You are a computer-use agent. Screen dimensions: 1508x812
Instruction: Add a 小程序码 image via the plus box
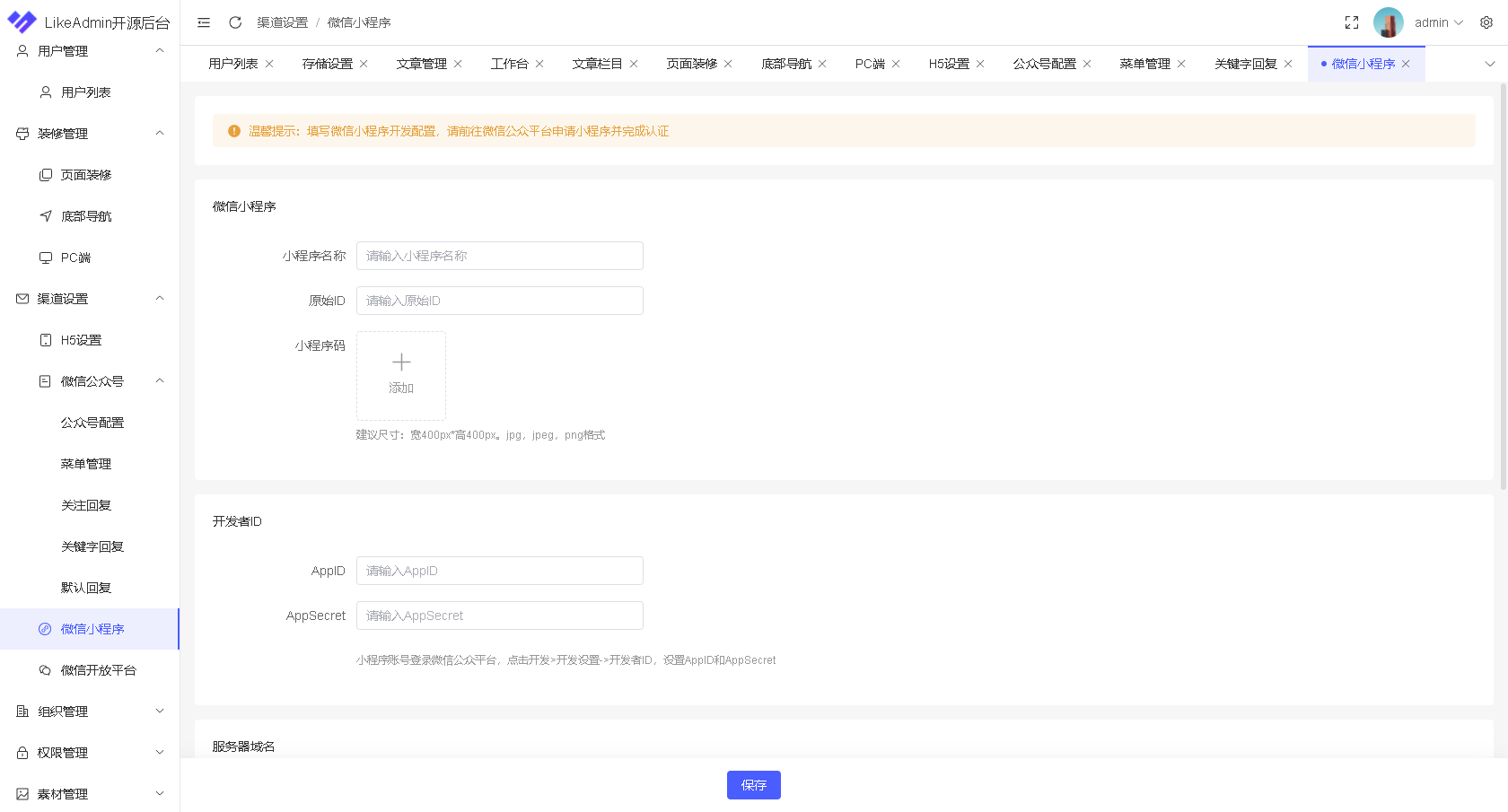tap(401, 376)
